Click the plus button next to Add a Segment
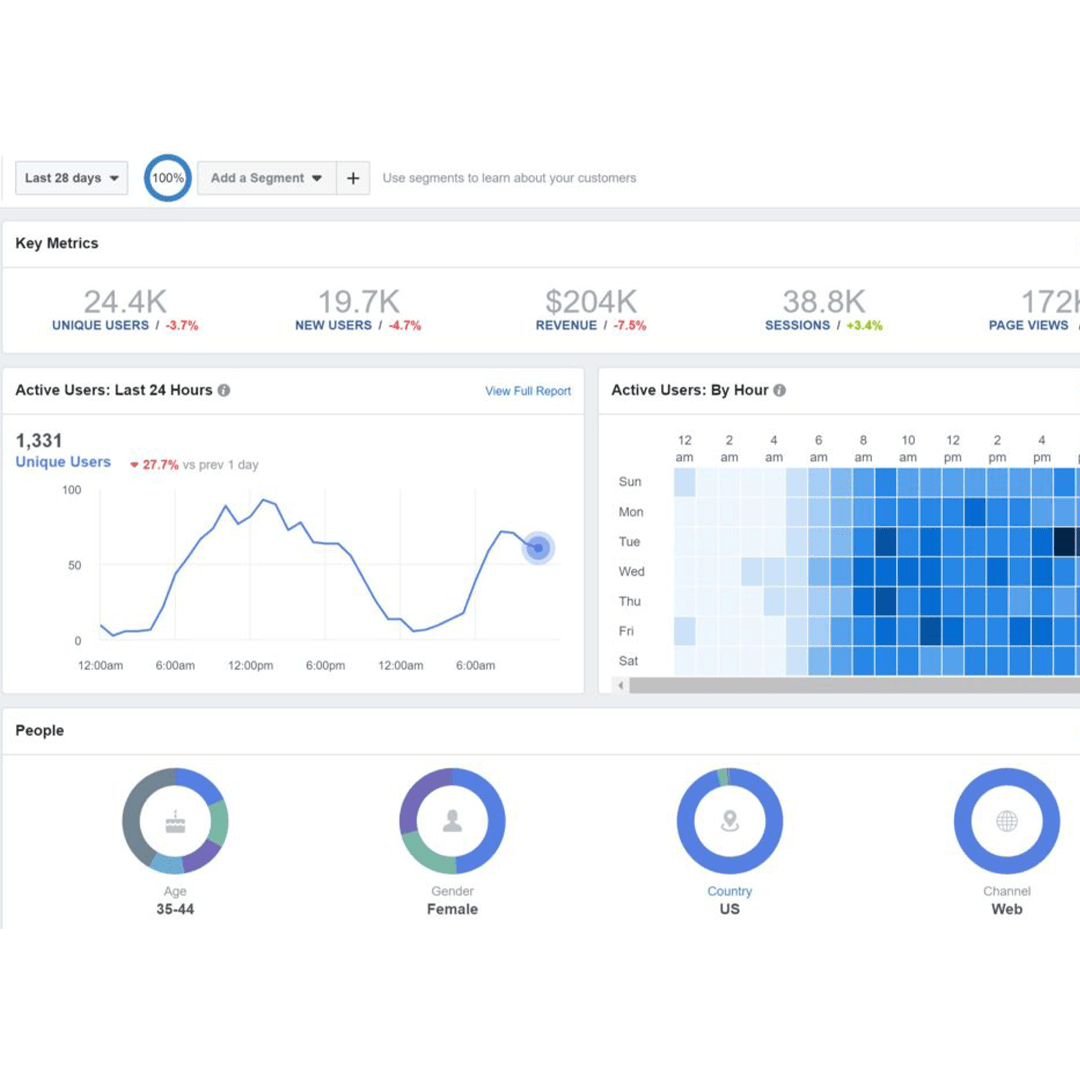This screenshot has height=1080, width=1080. tap(353, 178)
